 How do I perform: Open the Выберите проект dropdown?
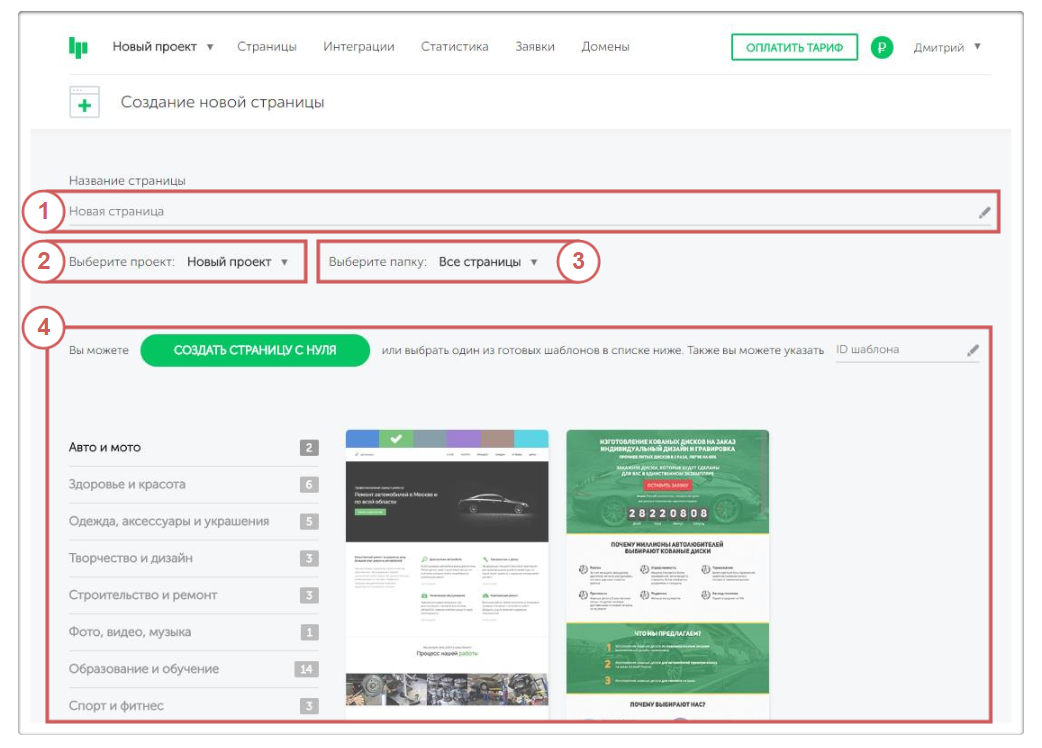tap(238, 262)
